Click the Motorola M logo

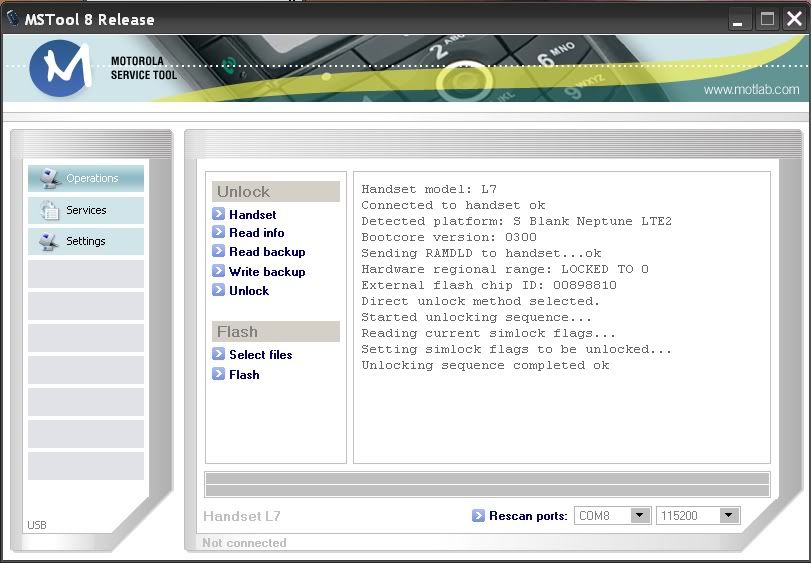pyautogui.click(x=61, y=69)
